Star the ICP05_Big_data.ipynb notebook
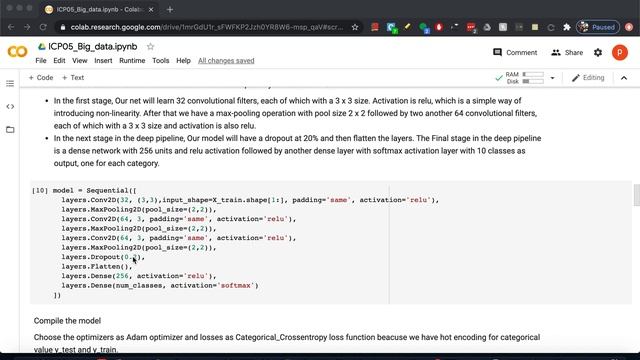This screenshot has width=640, height=360. [151, 47]
